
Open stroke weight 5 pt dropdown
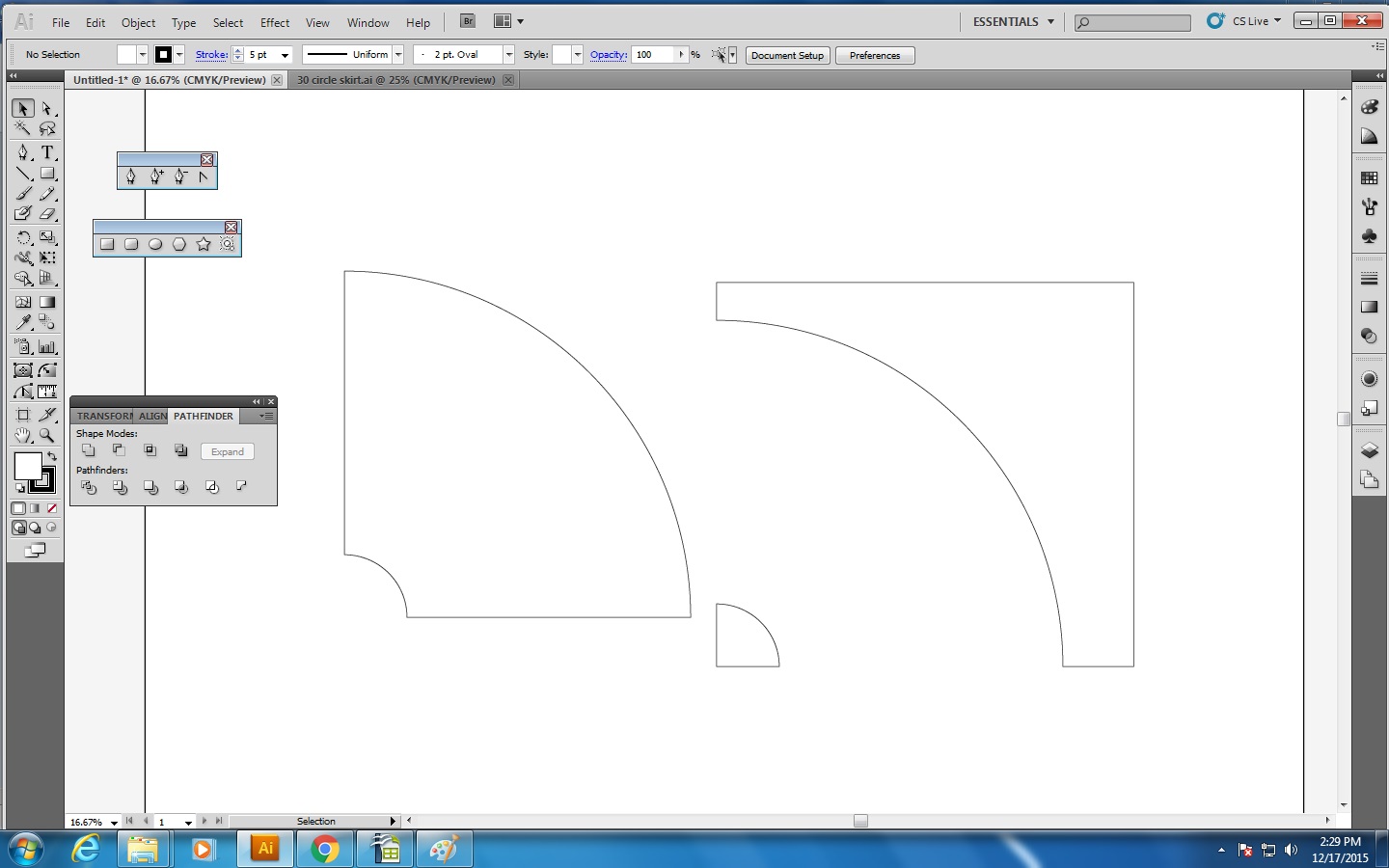click(x=285, y=55)
